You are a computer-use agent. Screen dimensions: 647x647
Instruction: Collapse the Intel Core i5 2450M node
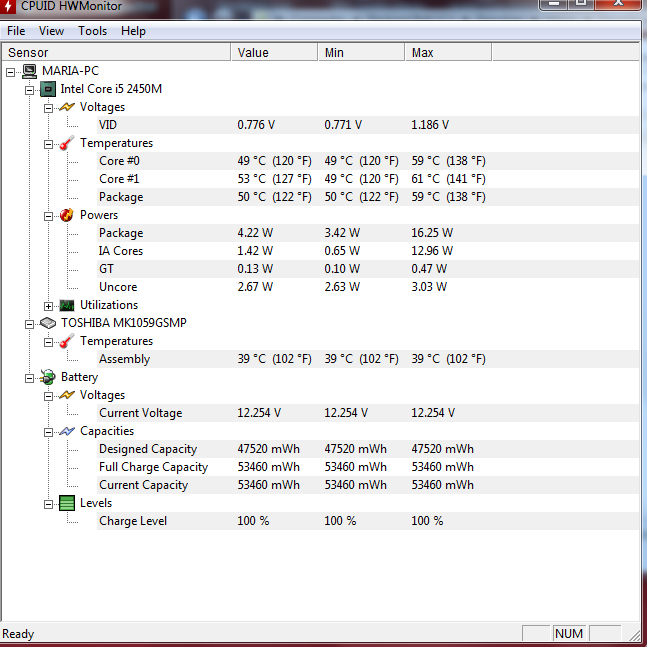coord(29,90)
